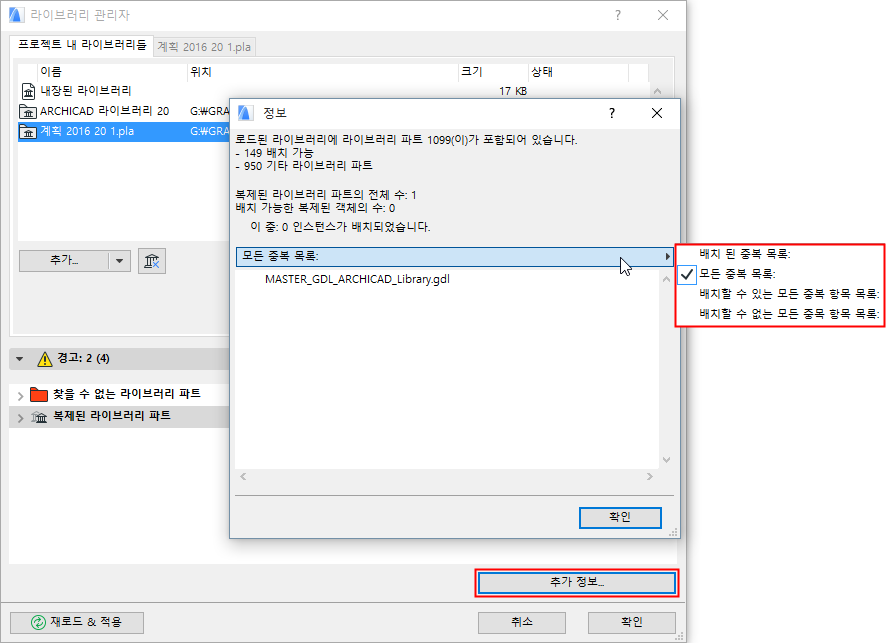Click the red missing library parts folder icon
887x643 pixels.
point(38,394)
